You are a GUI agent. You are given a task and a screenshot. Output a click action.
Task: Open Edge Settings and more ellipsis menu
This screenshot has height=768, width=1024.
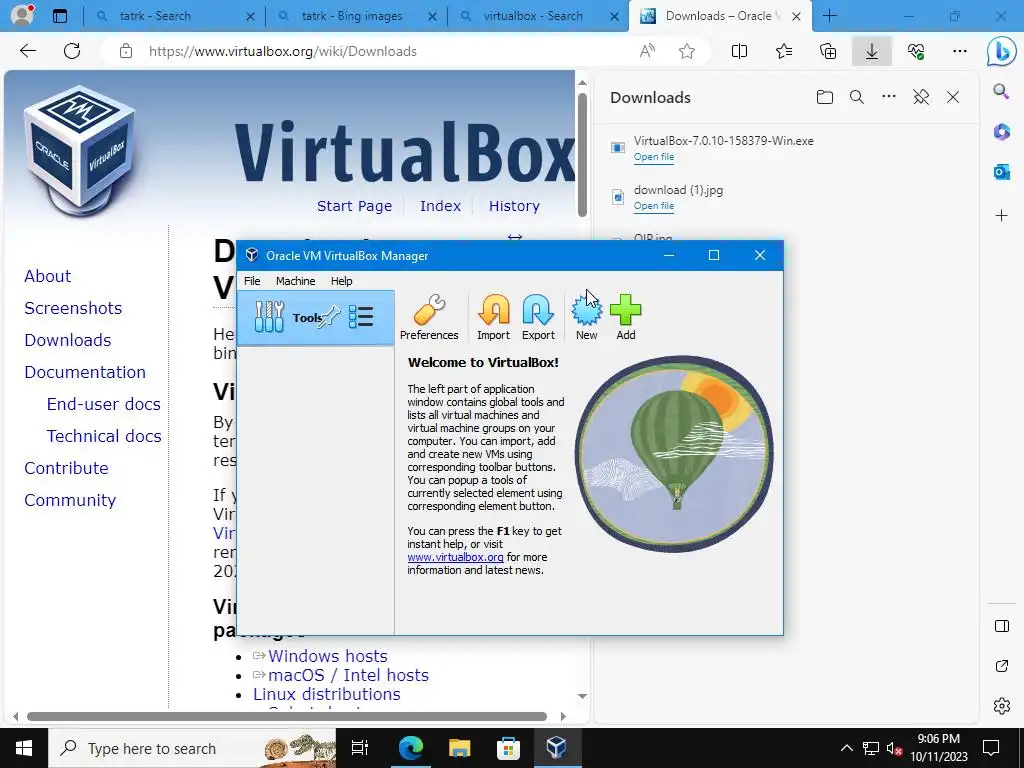click(959, 51)
